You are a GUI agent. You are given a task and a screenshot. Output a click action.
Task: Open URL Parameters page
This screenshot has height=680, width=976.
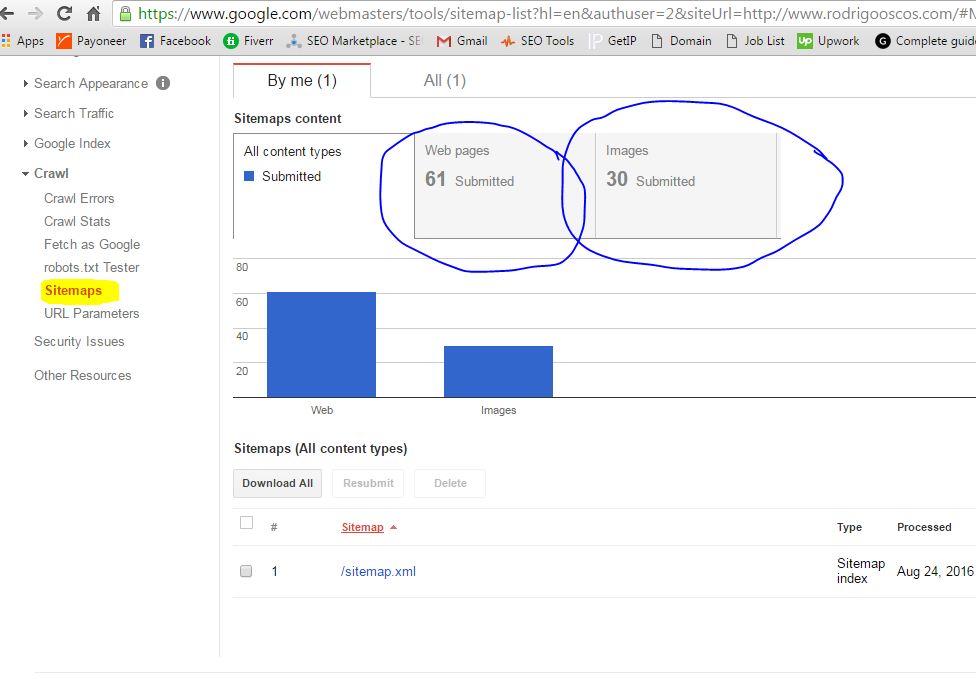coord(92,313)
